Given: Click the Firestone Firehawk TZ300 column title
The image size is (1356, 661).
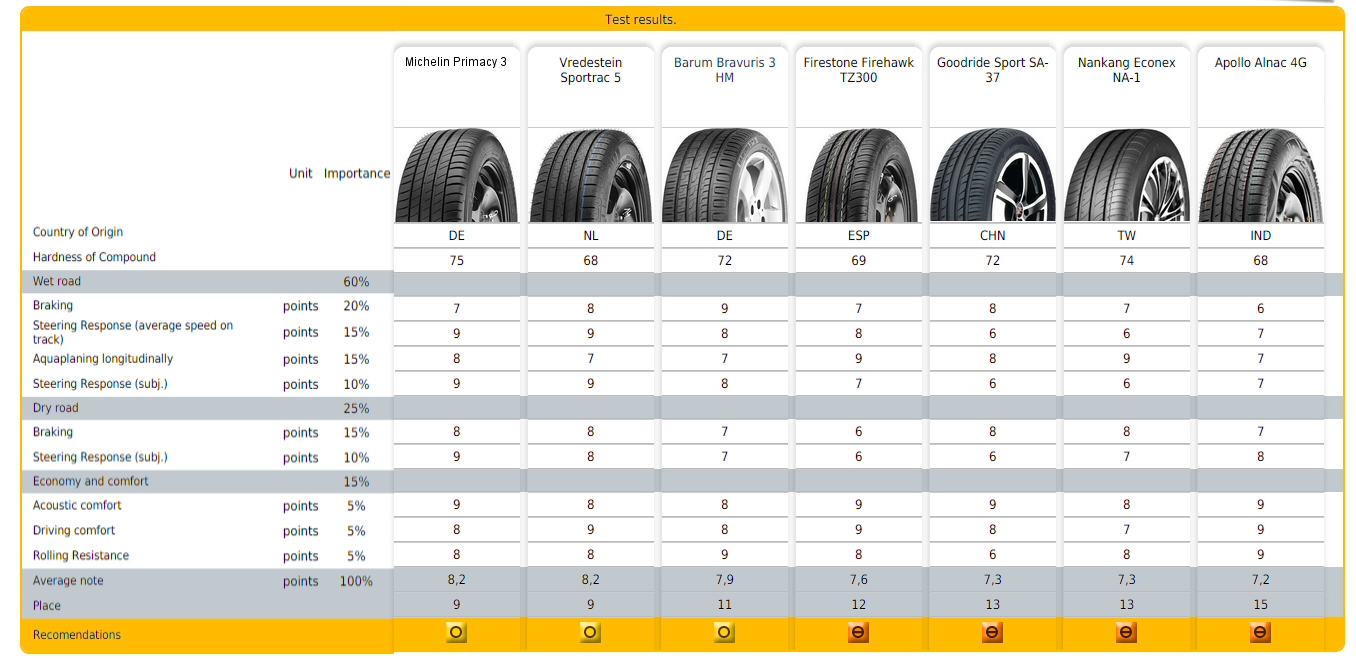Looking at the screenshot, I should (859, 70).
